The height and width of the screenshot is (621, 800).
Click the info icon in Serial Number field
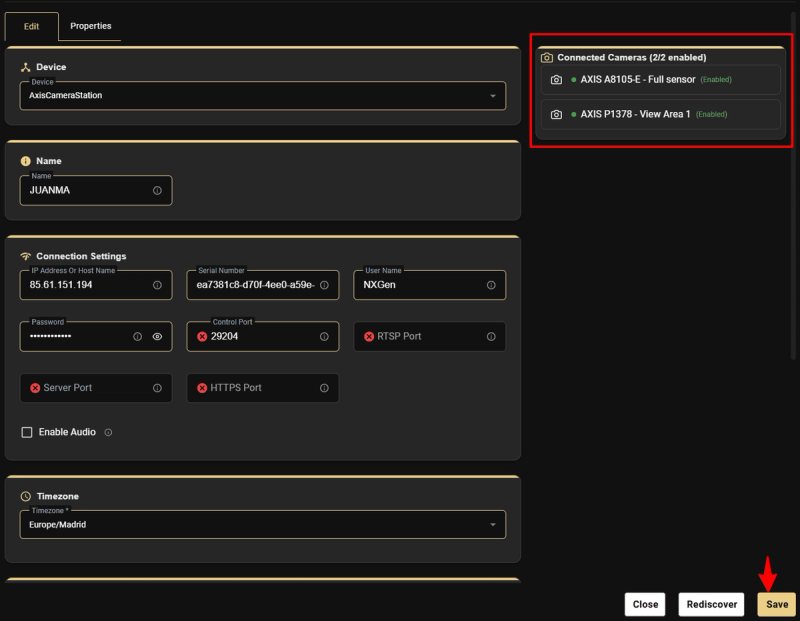pyautogui.click(x=324, y=285)
